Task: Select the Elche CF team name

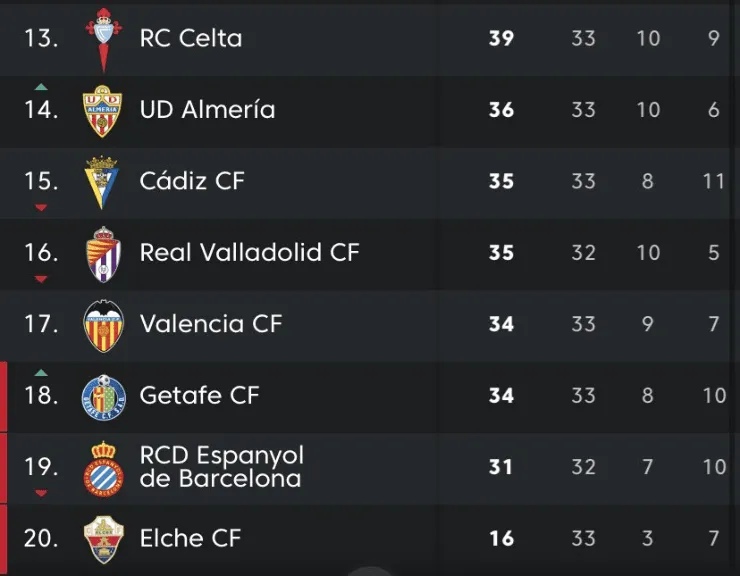Action: [190, 538]
